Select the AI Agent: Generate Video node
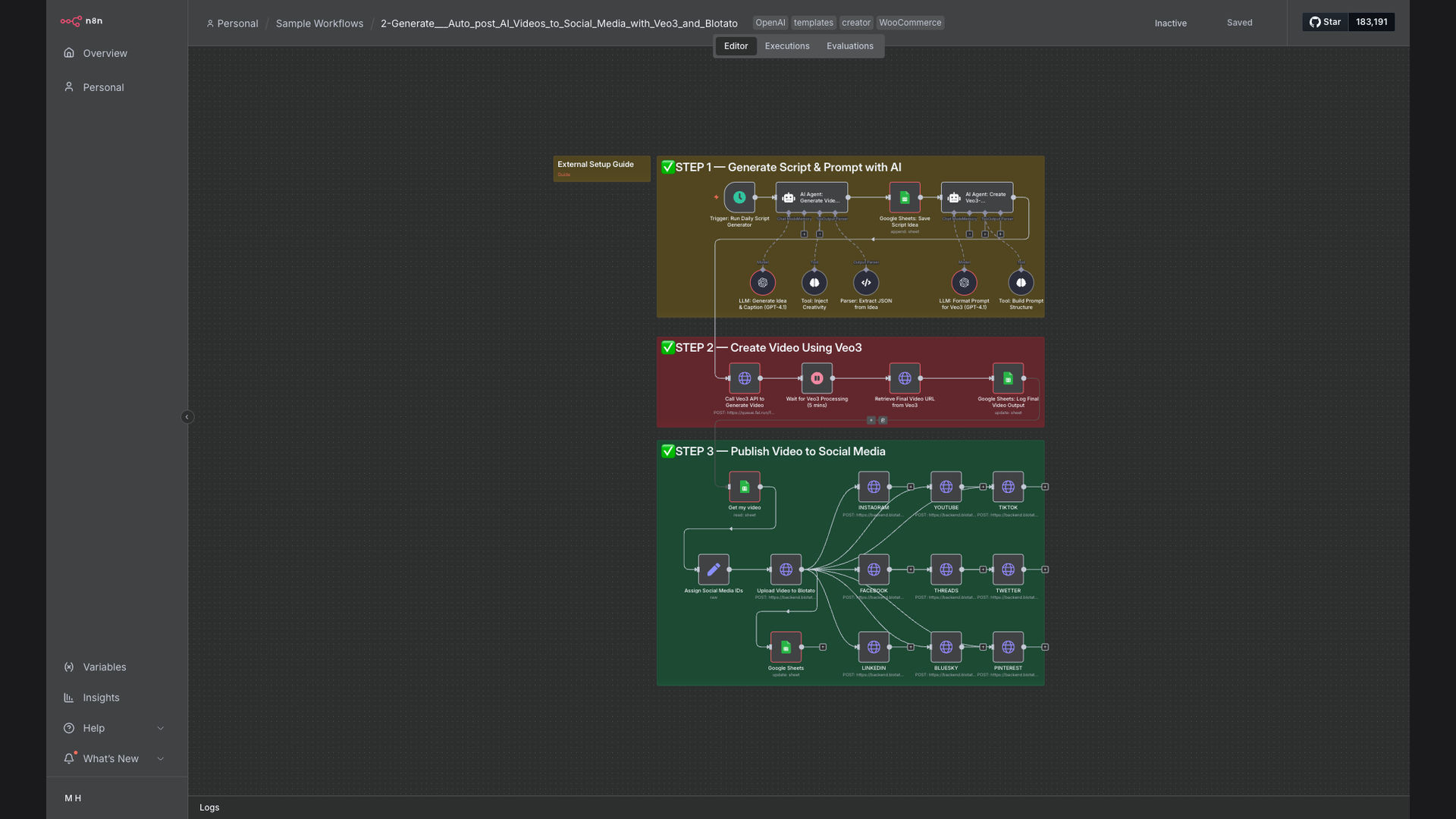Image resolution: width=1456 pixels, height=819 pixels. click(x=811, y=197)
